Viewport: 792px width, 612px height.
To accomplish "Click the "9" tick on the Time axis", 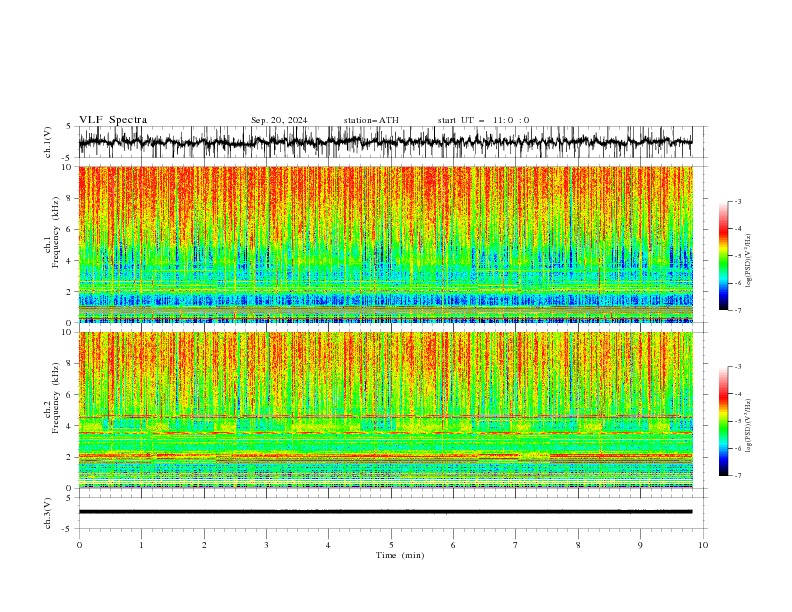I will 640,545.
